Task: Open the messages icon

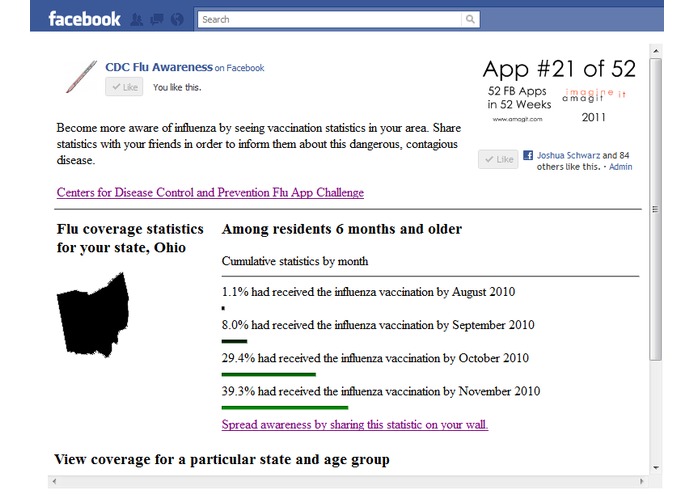Action: [x=156, y=19]
